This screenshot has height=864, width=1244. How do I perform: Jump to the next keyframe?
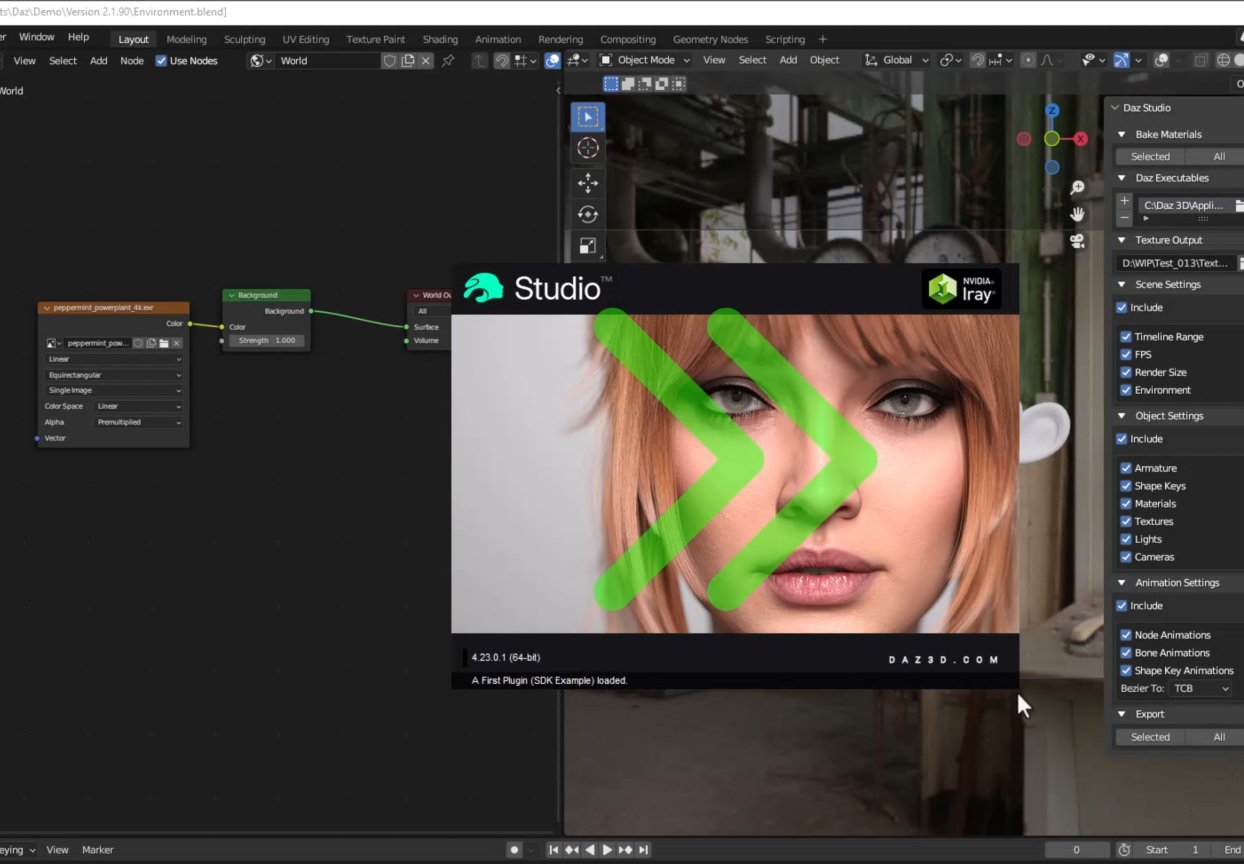625,850
